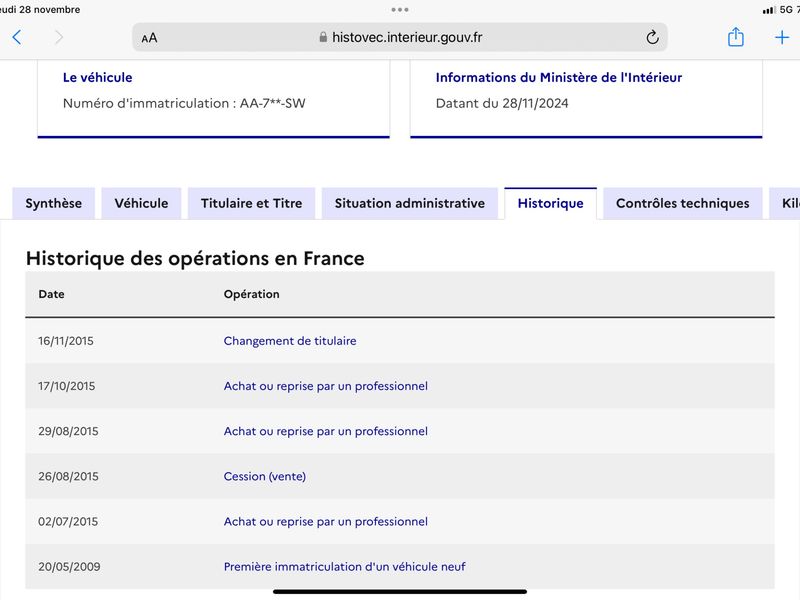The image size is (800, 600).
Task: Click the Cession (vente) operation
Action: point(265,477)
